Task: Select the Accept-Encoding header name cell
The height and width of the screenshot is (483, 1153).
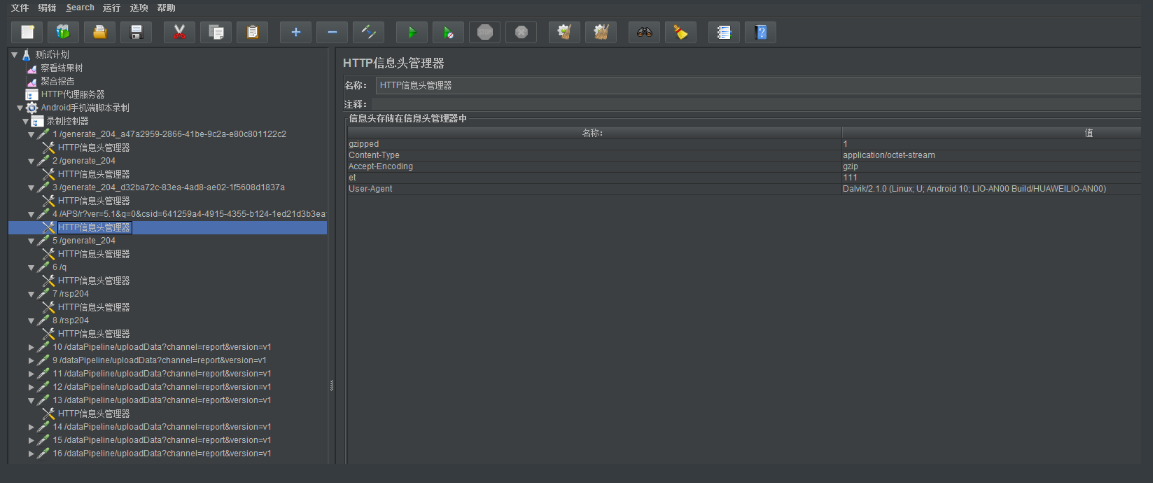Action: 594,166
